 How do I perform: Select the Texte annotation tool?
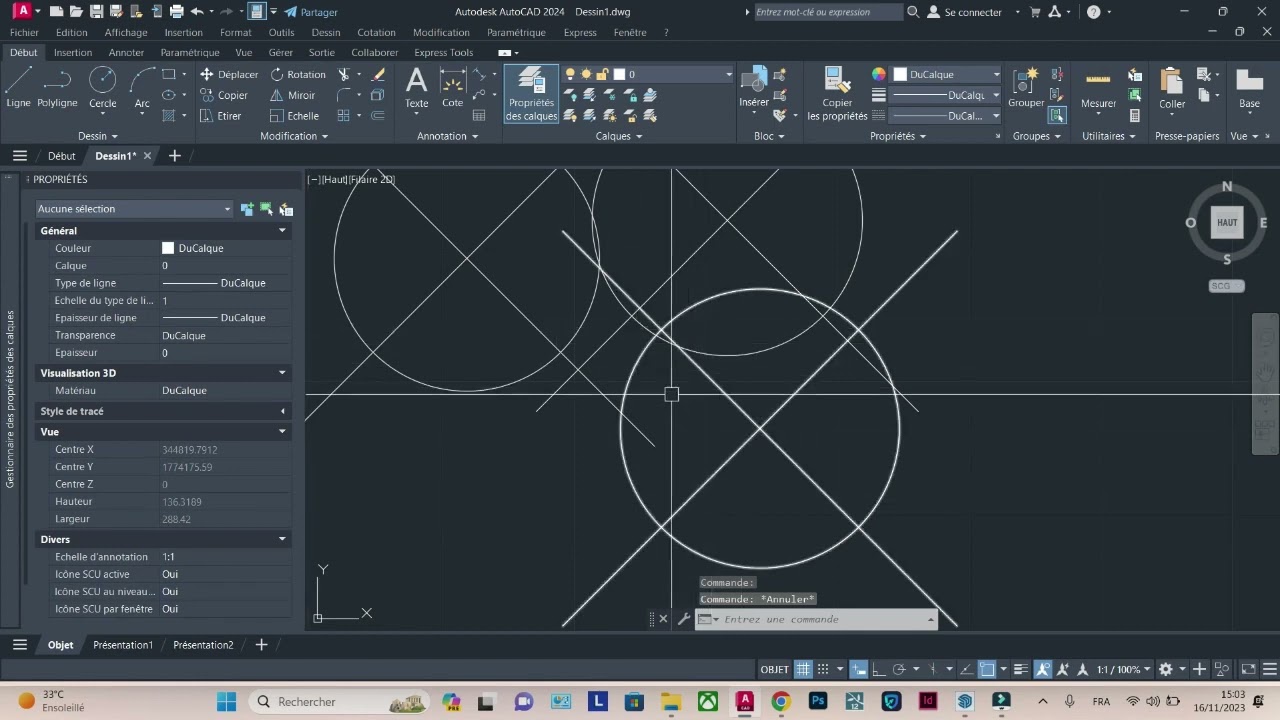[x=416, y=88]
